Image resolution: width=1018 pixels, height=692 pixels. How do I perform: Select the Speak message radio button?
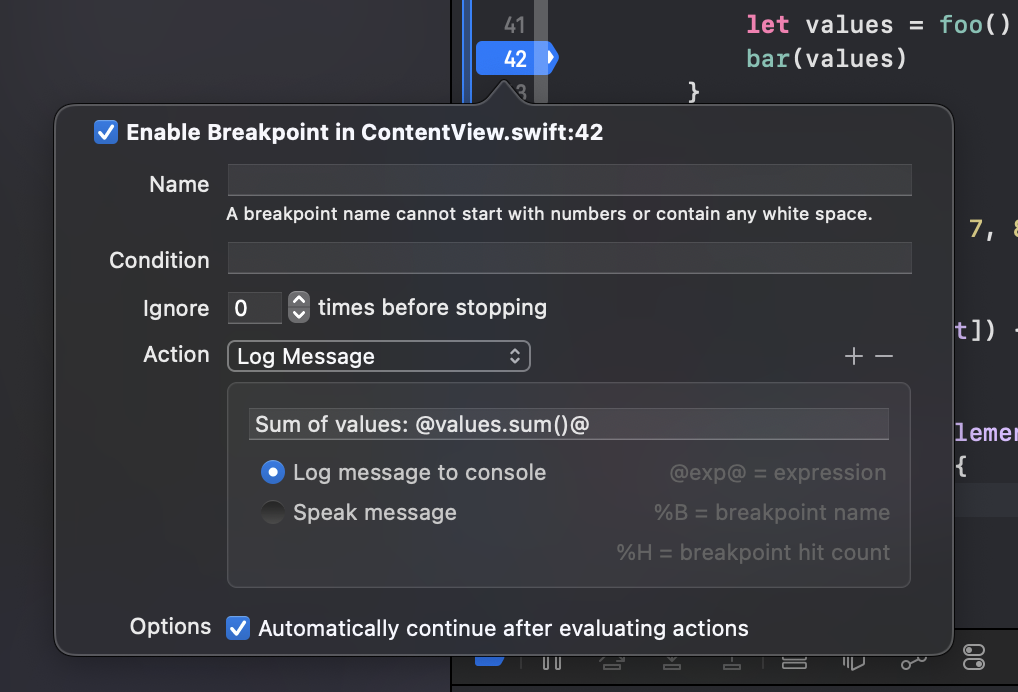pos(273,512)
